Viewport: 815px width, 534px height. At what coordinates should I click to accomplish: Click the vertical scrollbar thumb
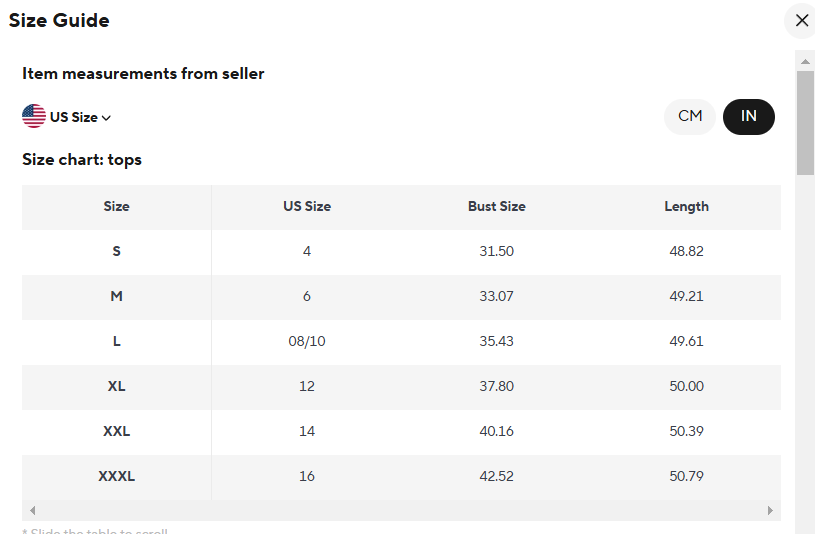pos(805,123)
